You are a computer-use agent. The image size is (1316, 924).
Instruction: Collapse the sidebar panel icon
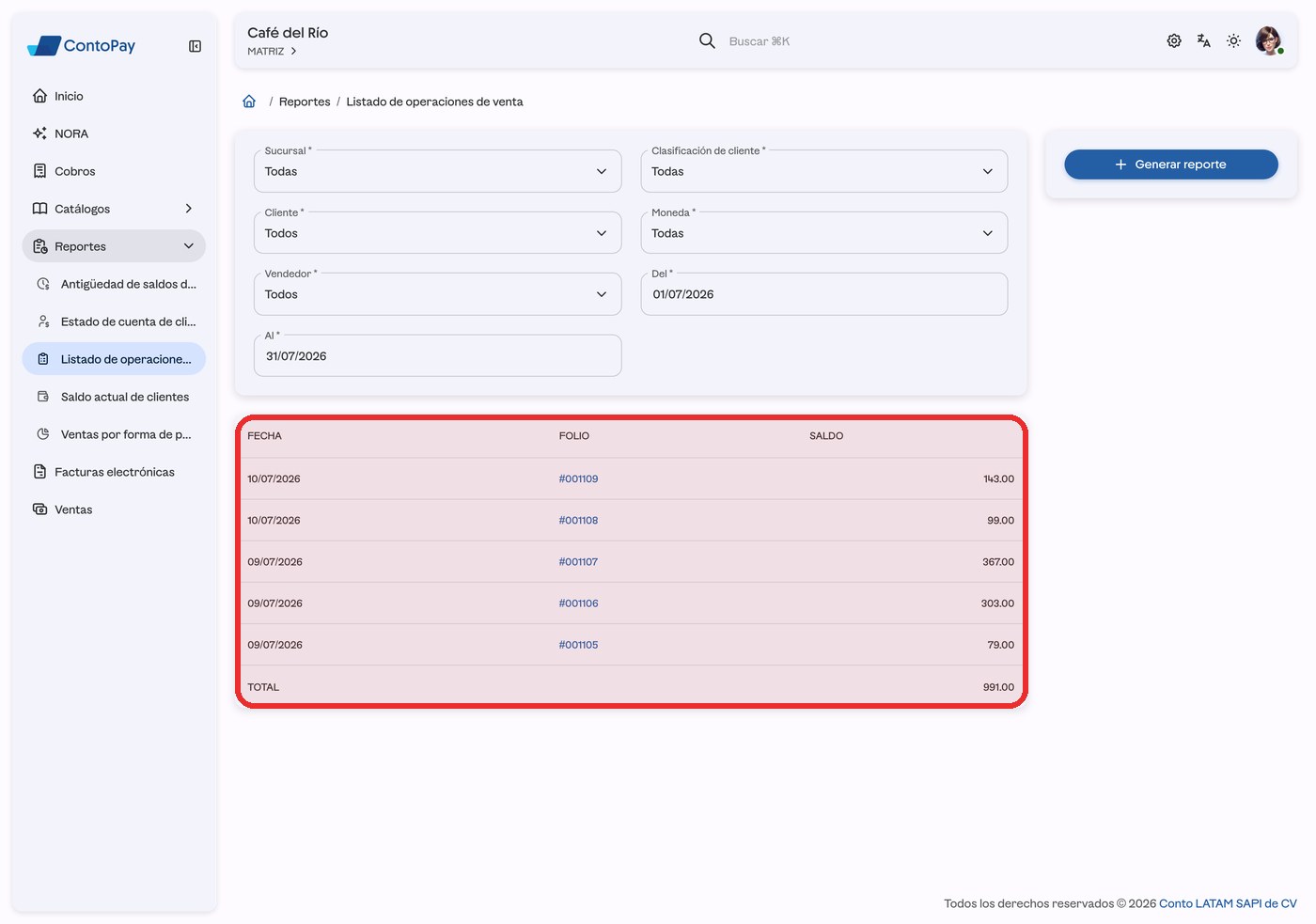[x=195, y=46]
